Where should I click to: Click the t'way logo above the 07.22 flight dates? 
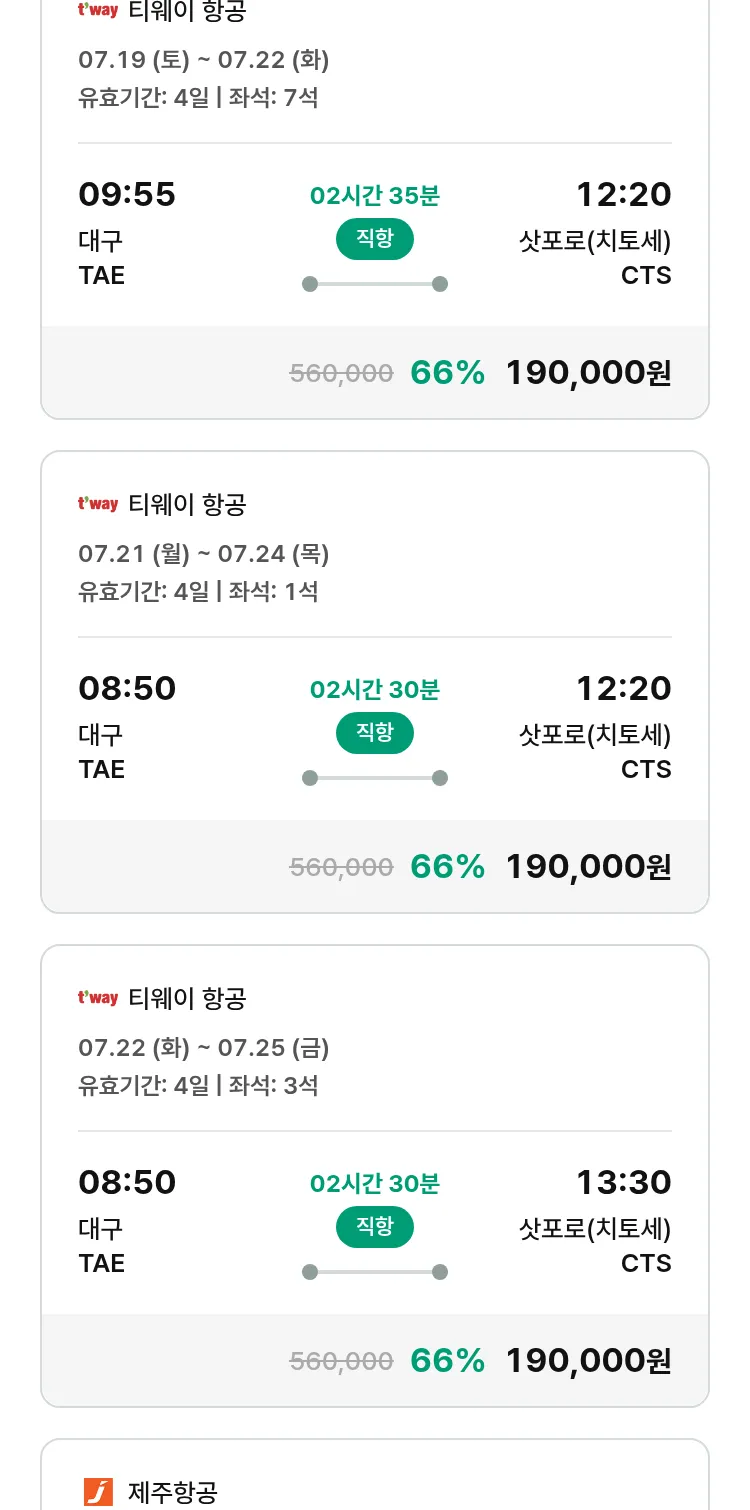[98, 998]
